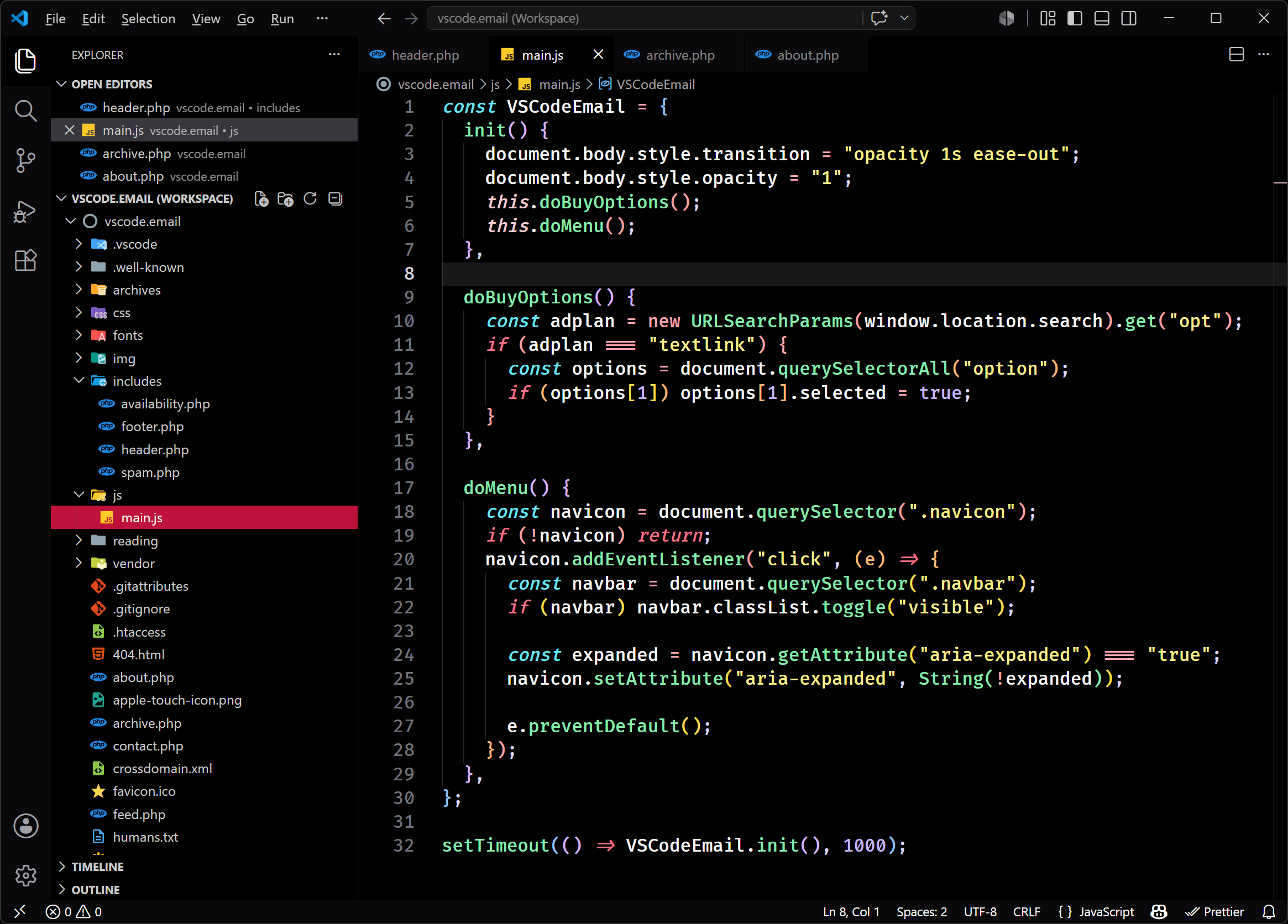Screen dimensions: 1288x924
Task: Open the Explorer view in activity bar
Action: pyautogui.click(x=25, y=61)
